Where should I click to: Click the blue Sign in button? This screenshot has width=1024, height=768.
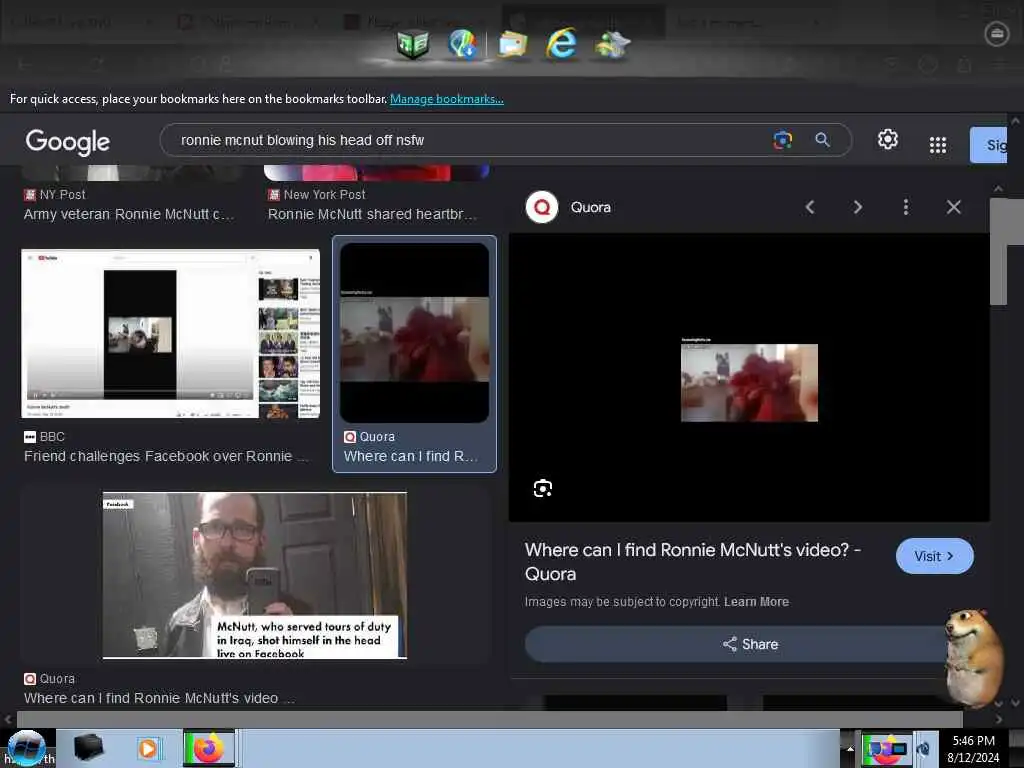pos(989,144)
